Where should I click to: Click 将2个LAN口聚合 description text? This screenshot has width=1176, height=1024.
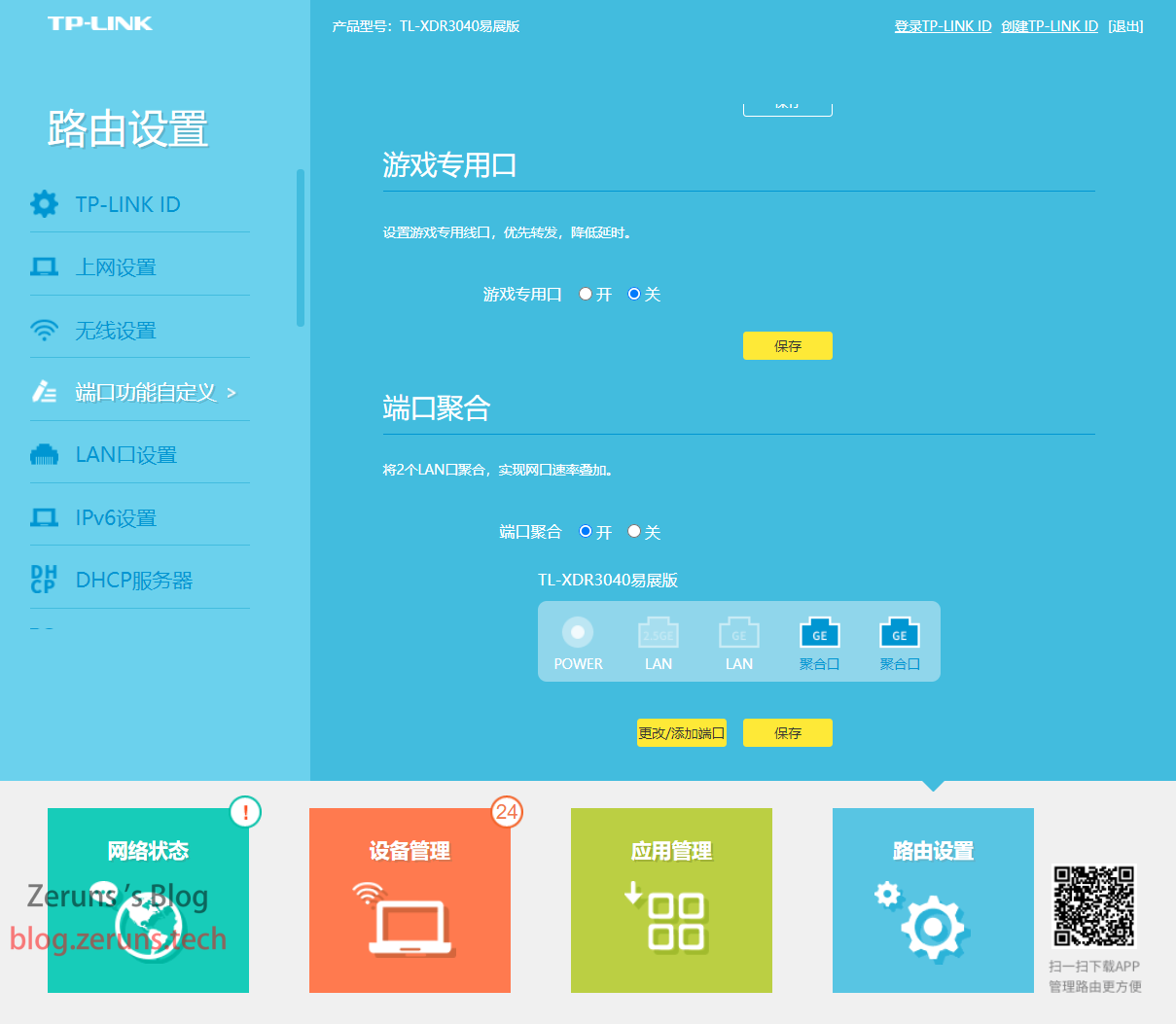pyautogui.click(x=499, y=470)
